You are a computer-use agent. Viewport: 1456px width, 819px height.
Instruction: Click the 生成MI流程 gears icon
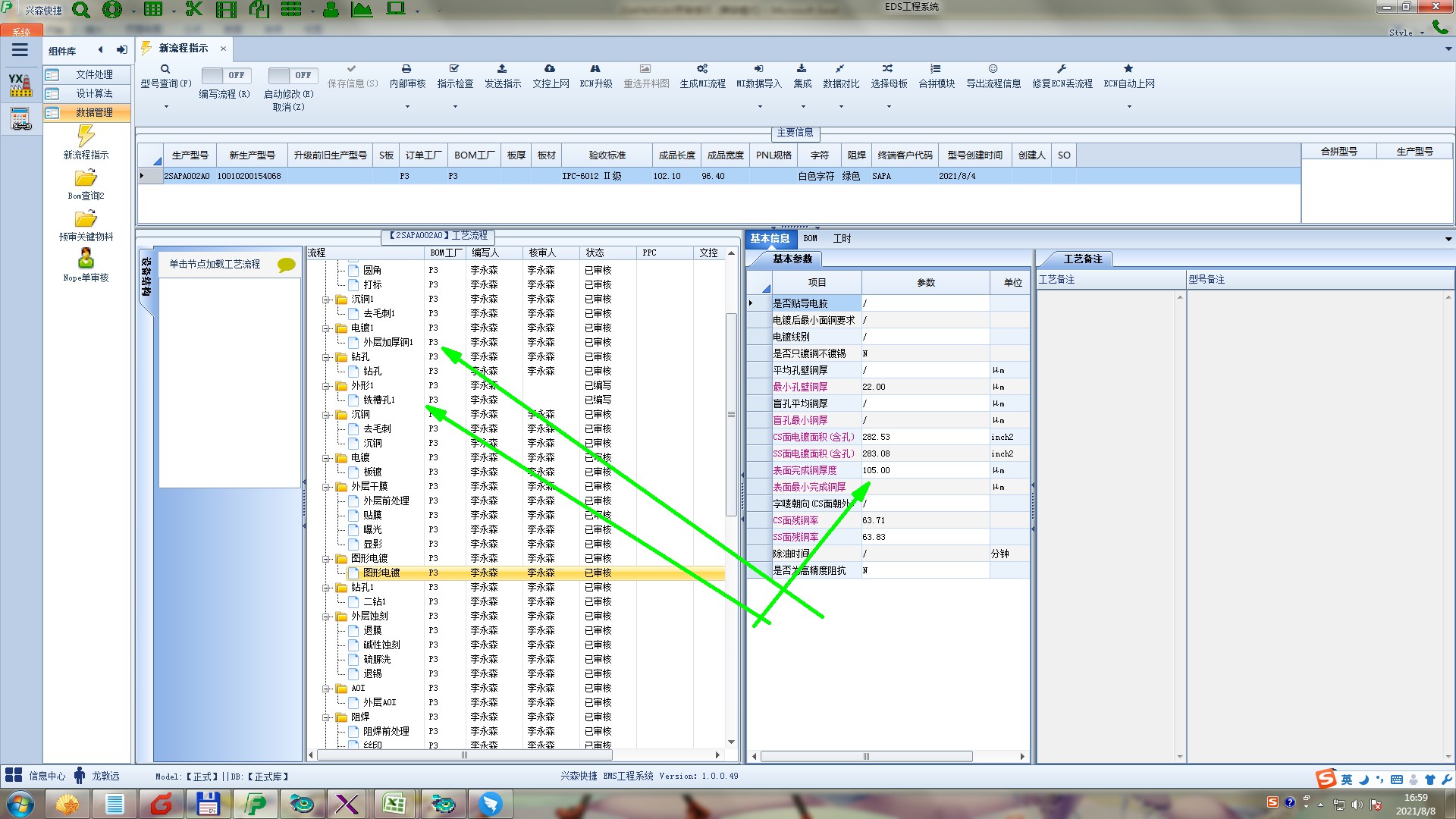pyautogui.click(x=702, y=69)
